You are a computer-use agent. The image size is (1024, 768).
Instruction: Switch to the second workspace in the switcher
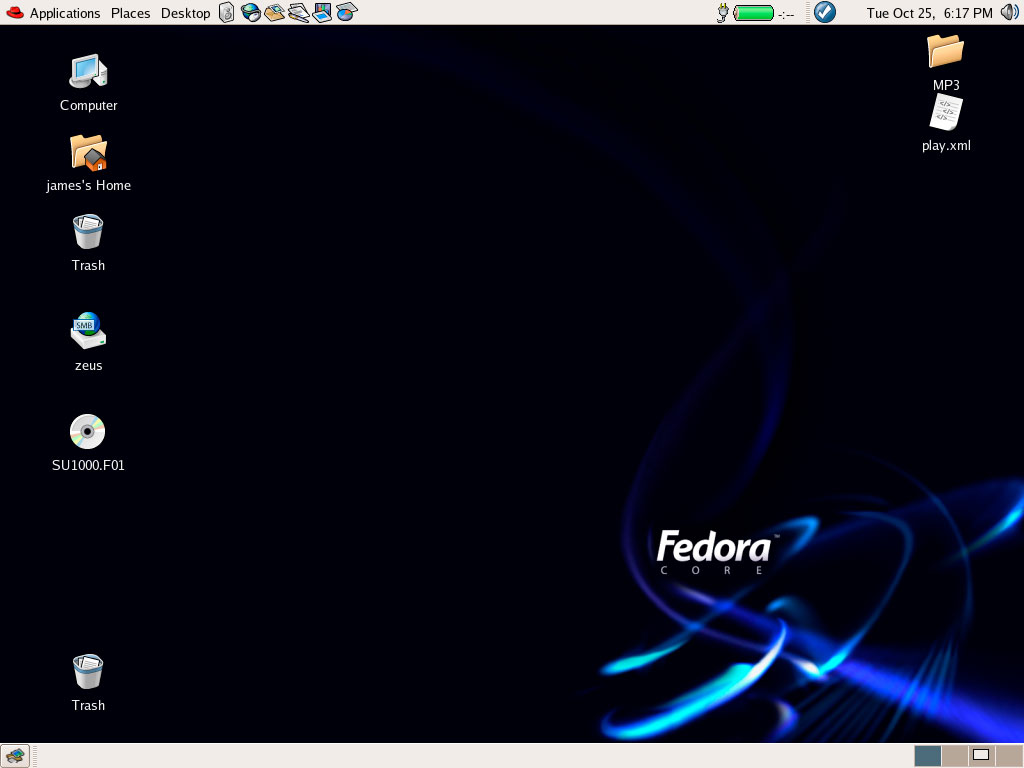[x=955, y=756]
